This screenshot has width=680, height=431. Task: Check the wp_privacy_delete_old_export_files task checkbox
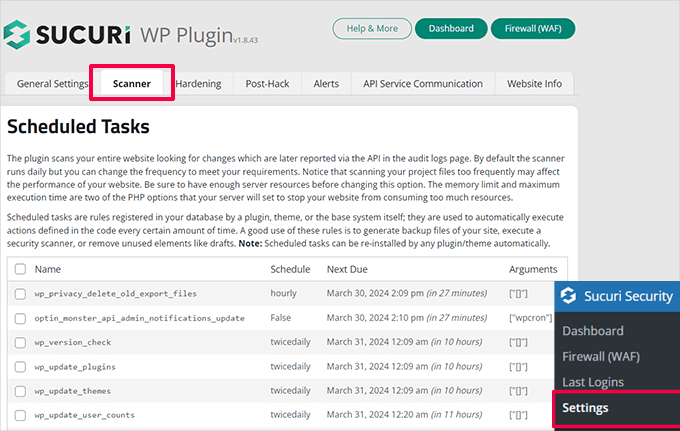(20, 294)
